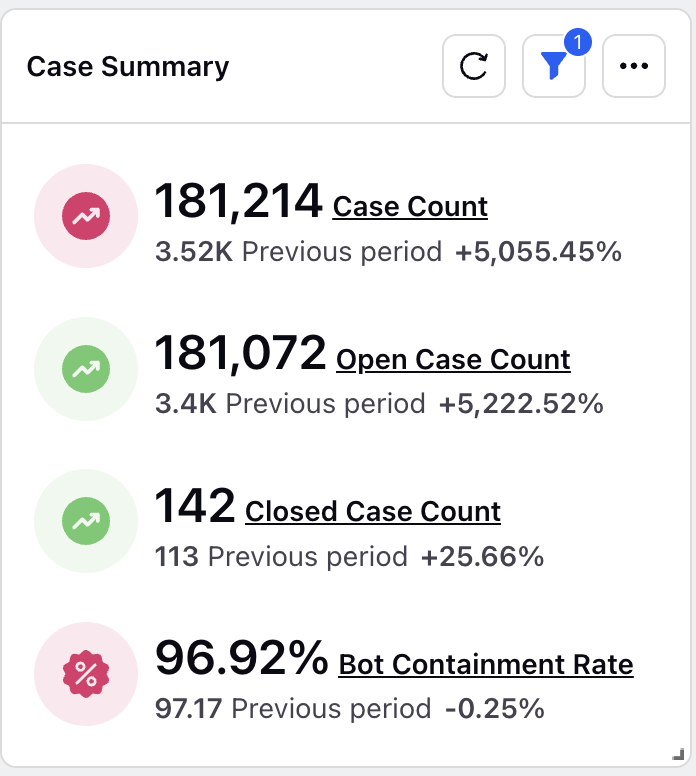Select the 181,214 case count value
This screenshot has height=776, width=696.
click(x=239, y=201)
